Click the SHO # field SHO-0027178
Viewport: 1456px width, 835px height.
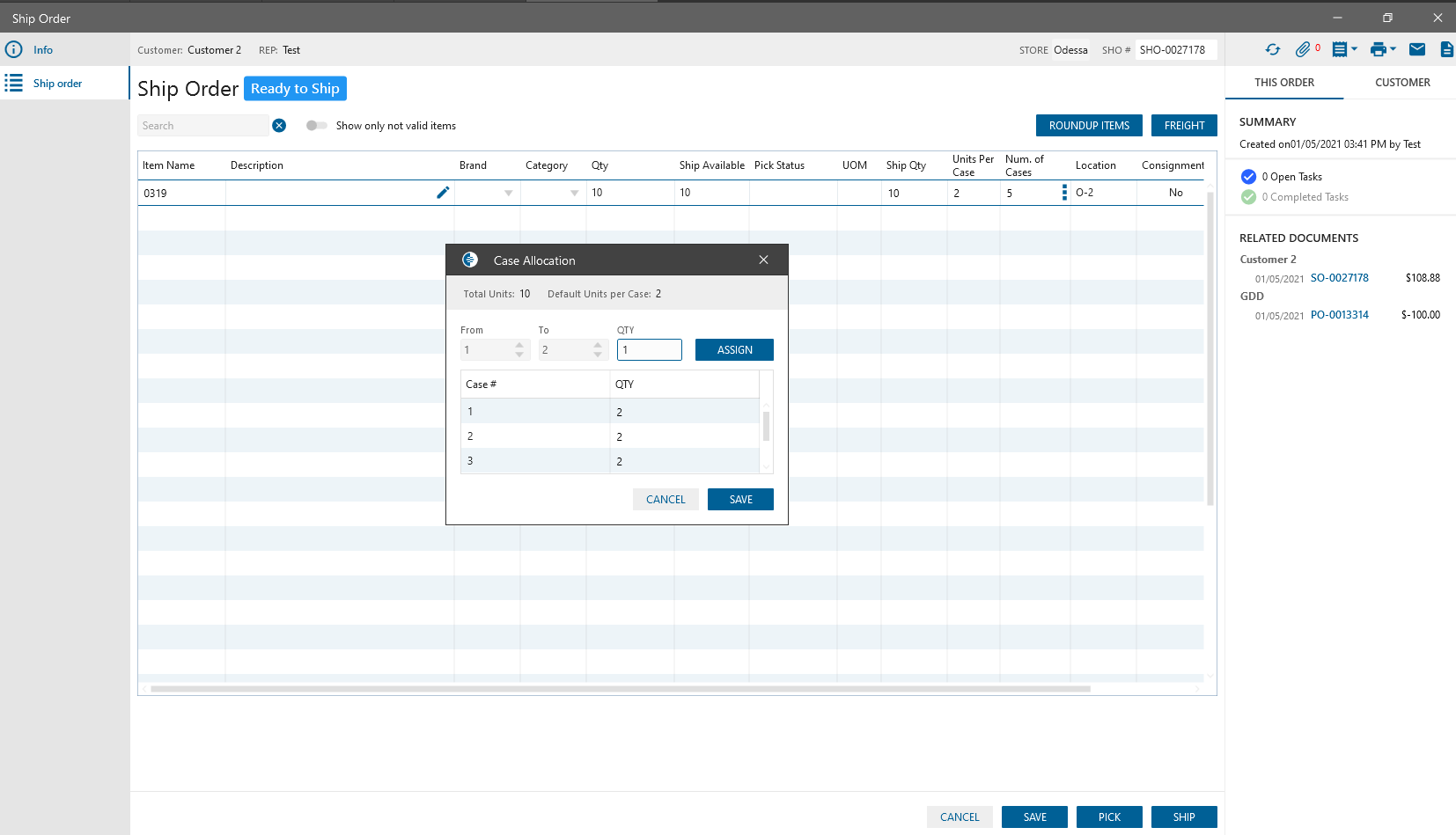coord(1176,50)
